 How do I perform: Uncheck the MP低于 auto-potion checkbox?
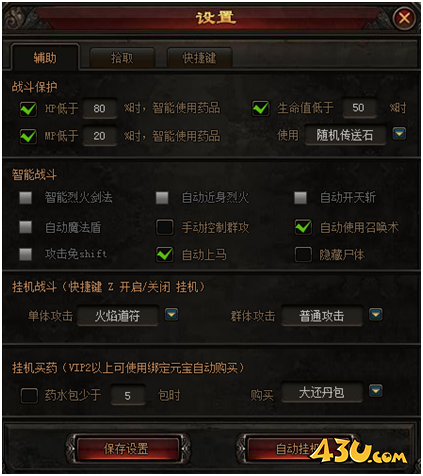pyautogui.click(x=28, y=136)
